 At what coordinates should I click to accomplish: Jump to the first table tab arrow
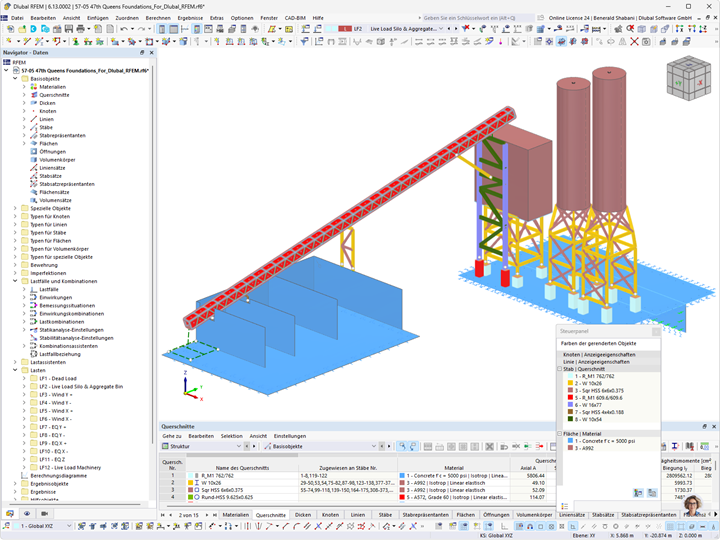click(163, 515)
